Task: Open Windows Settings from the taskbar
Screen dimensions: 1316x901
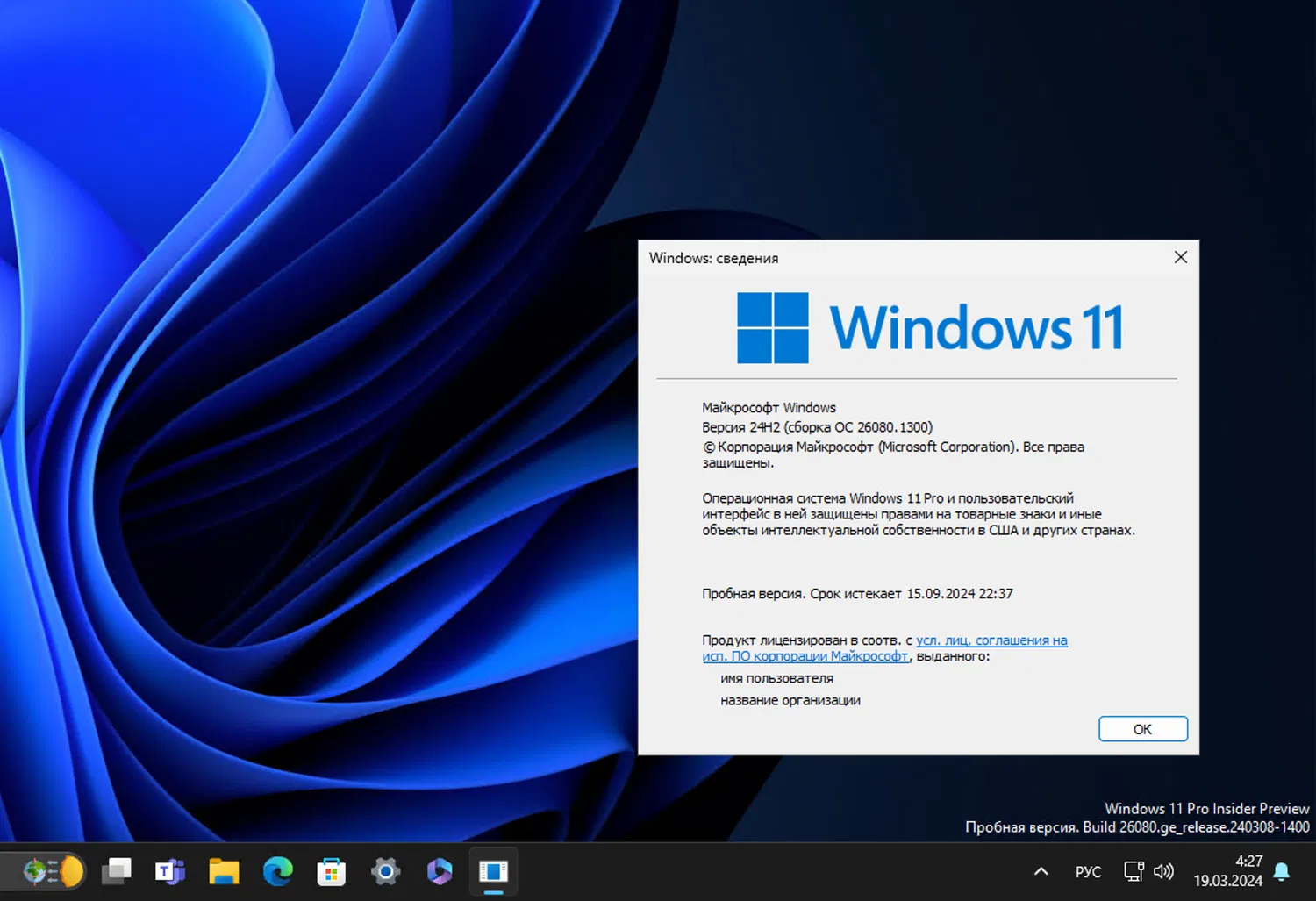Action: 385,871
